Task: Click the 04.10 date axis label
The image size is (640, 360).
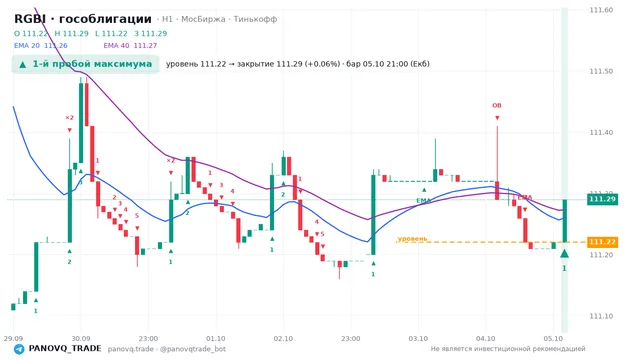Action: coord(485,339)
